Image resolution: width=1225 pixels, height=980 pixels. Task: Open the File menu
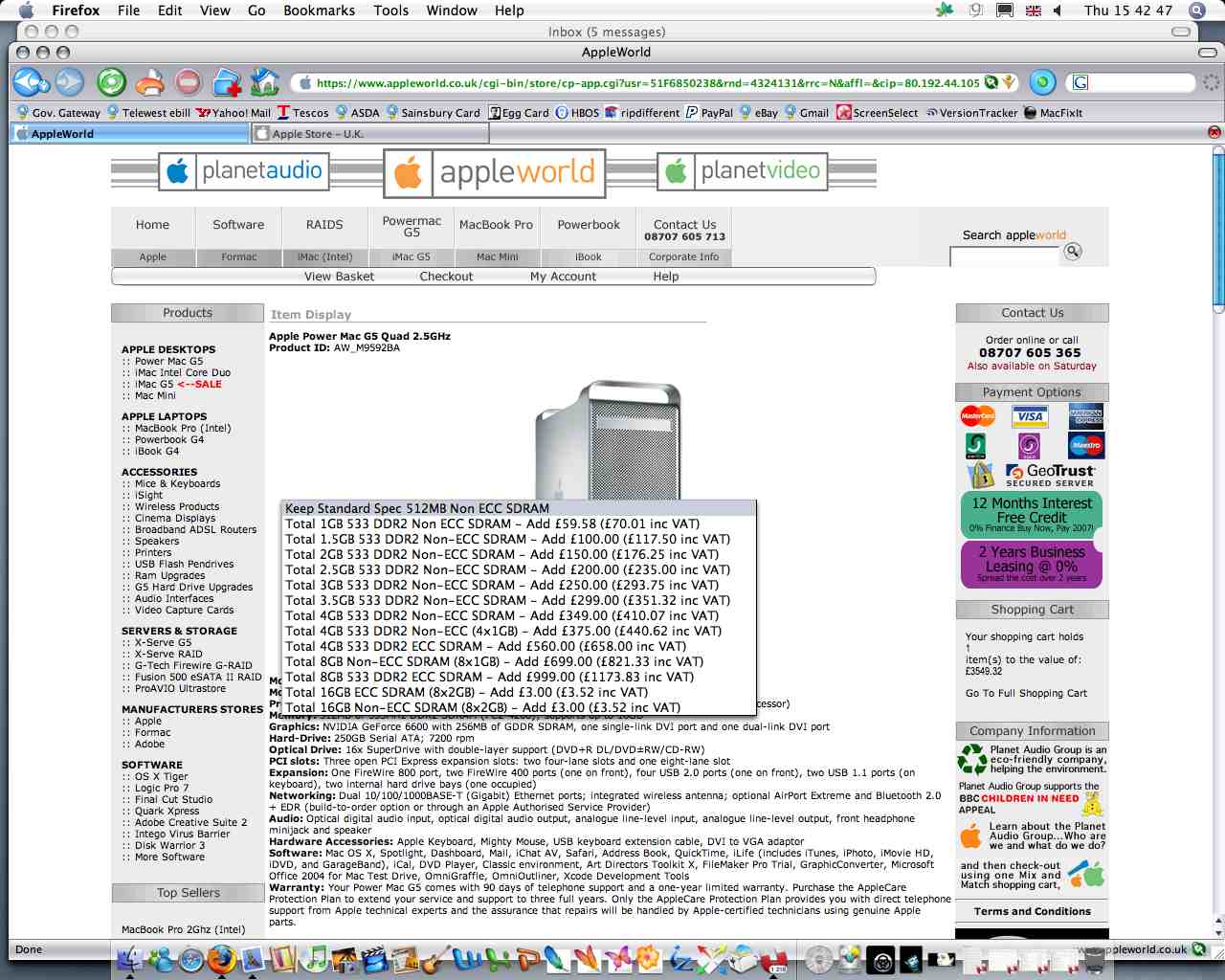128,11
